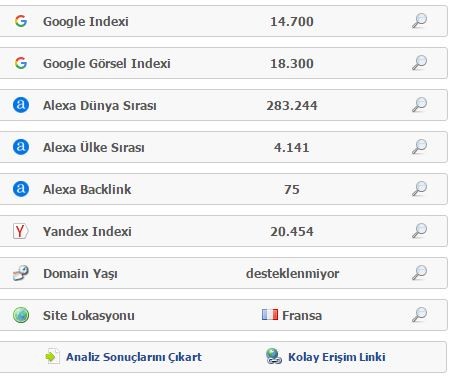Click Alexa icon next to Alexa Backlink

[x=21, y=189]
